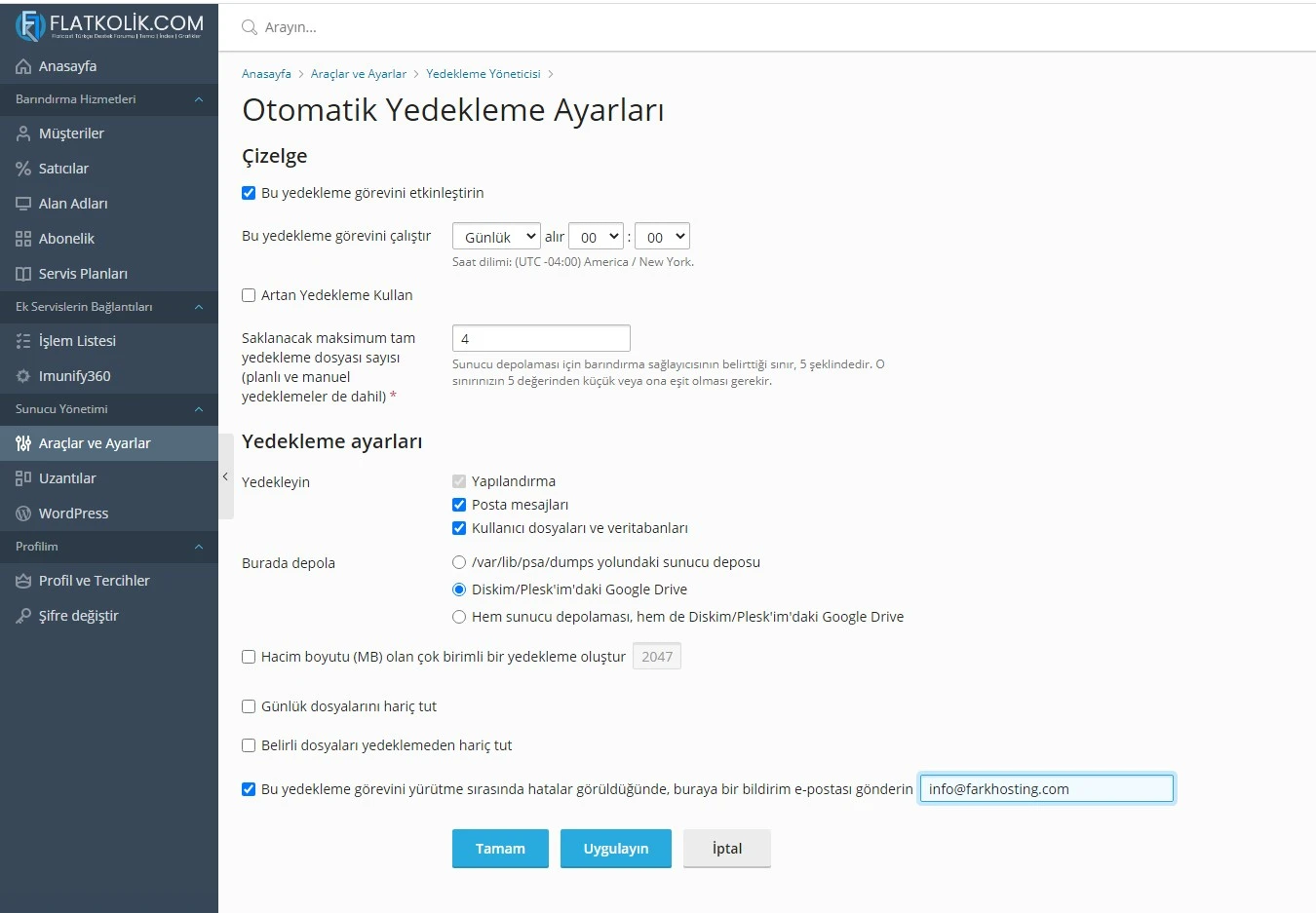Screen dimensions: 1316x913
Task: Disable the 'Bu yedekleme görevini etkinleştirin' checkbox
Action: pos(249,192)
